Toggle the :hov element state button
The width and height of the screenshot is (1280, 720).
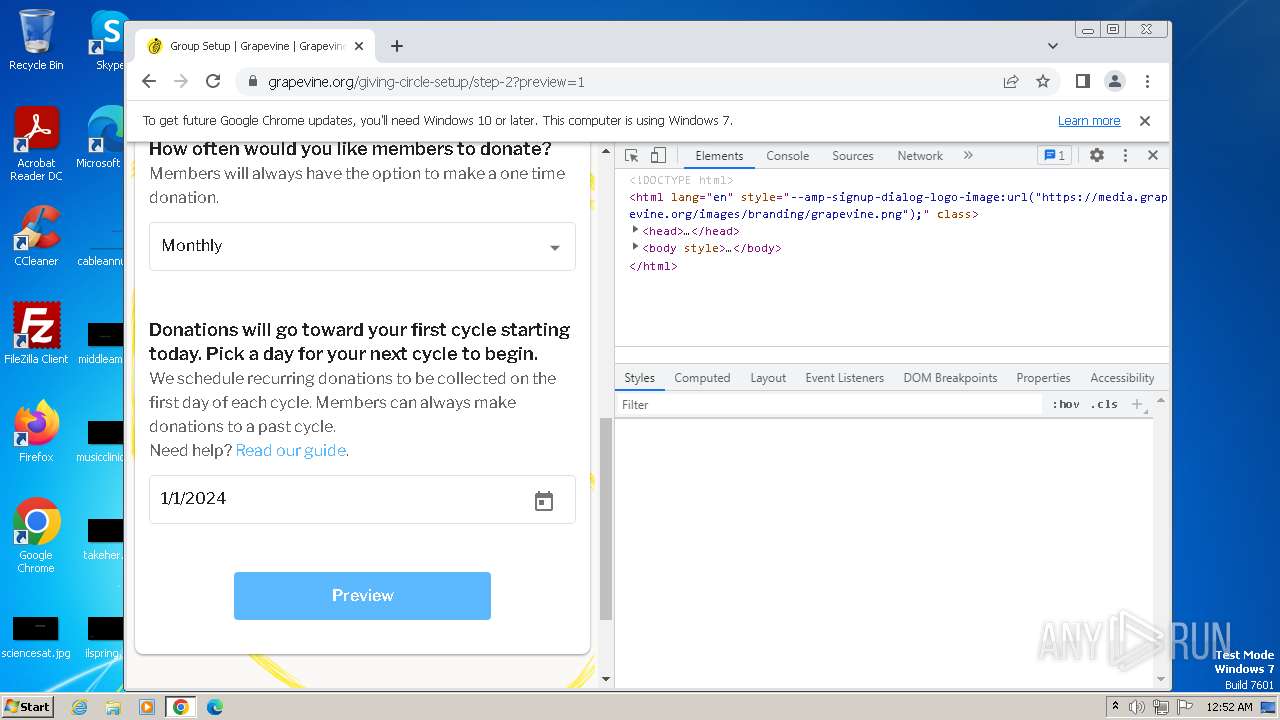pyautogui.click(x=1066, y=405)
